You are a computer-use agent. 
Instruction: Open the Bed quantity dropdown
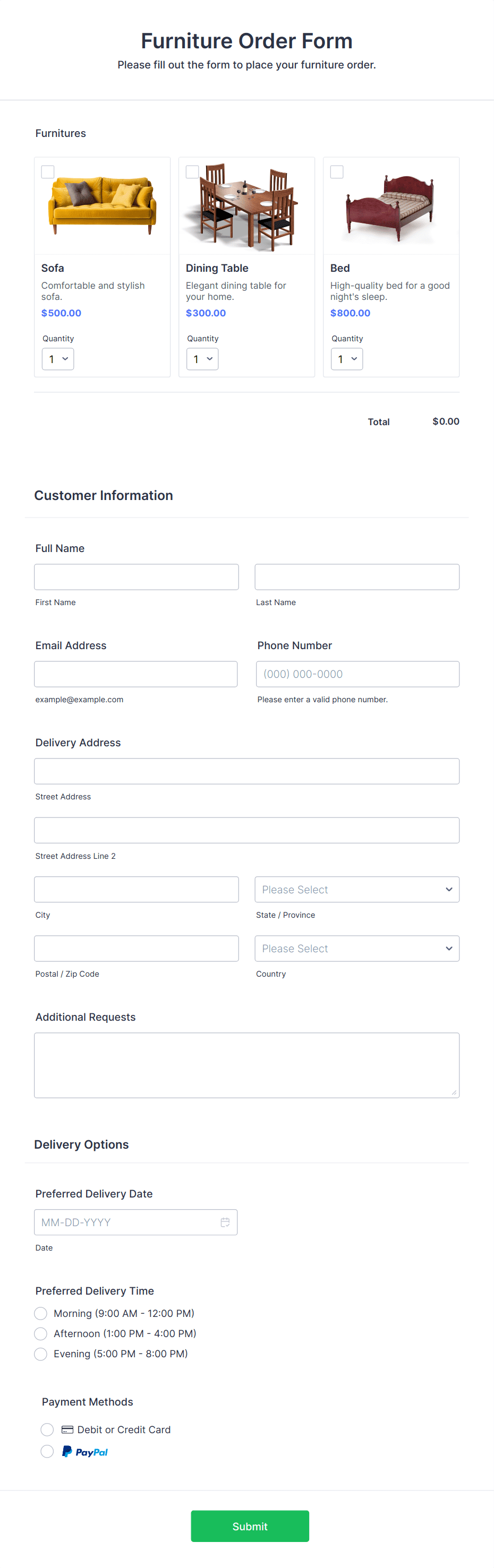(x=346, y=359)
